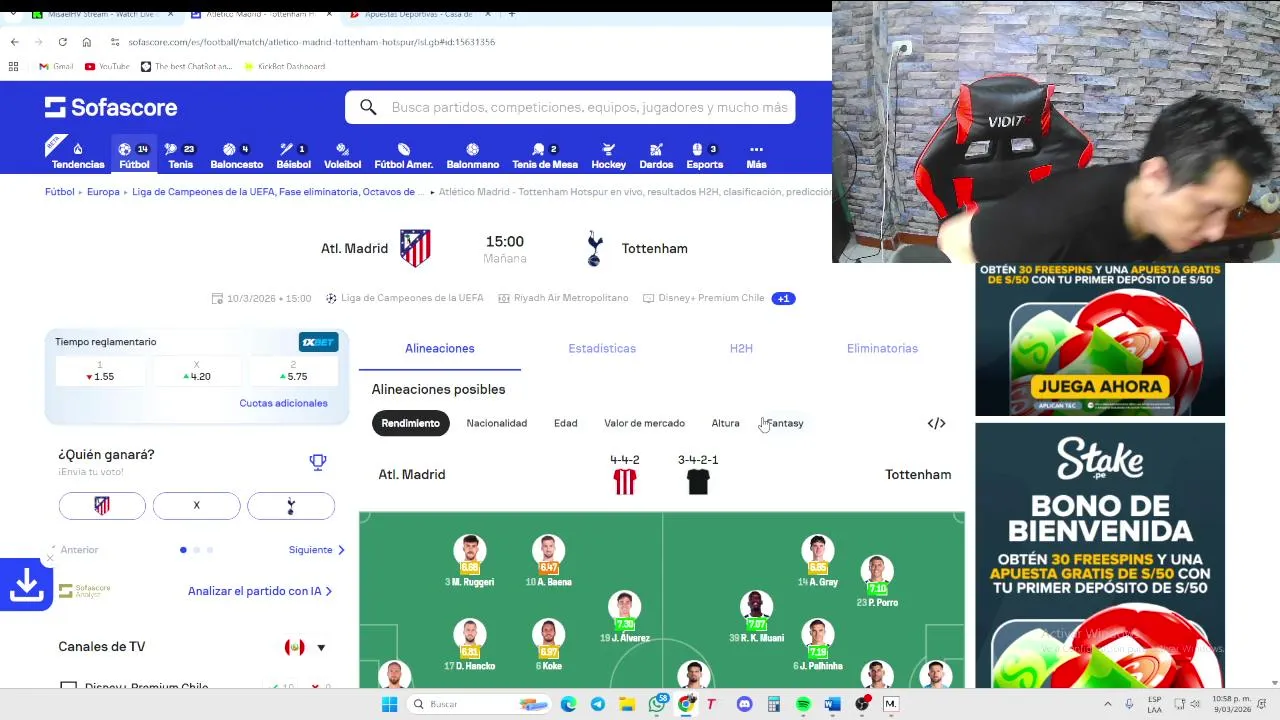
Task: Open the Tenis de Mesa section
Action: pyautogui.click(x=545, y=156)
